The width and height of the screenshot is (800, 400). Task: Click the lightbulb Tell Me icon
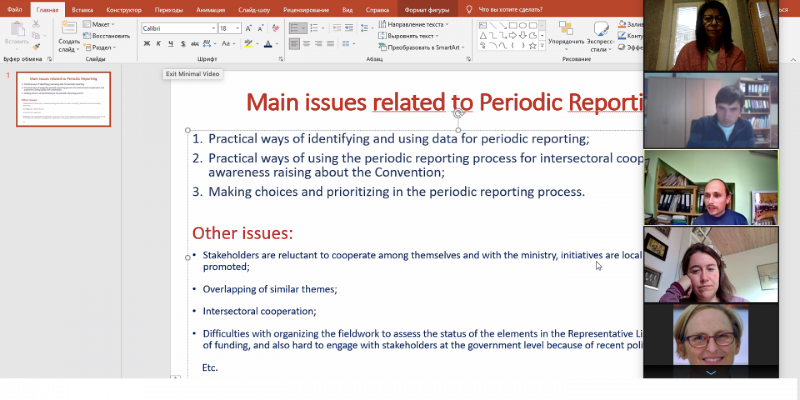tap(469, 9)
